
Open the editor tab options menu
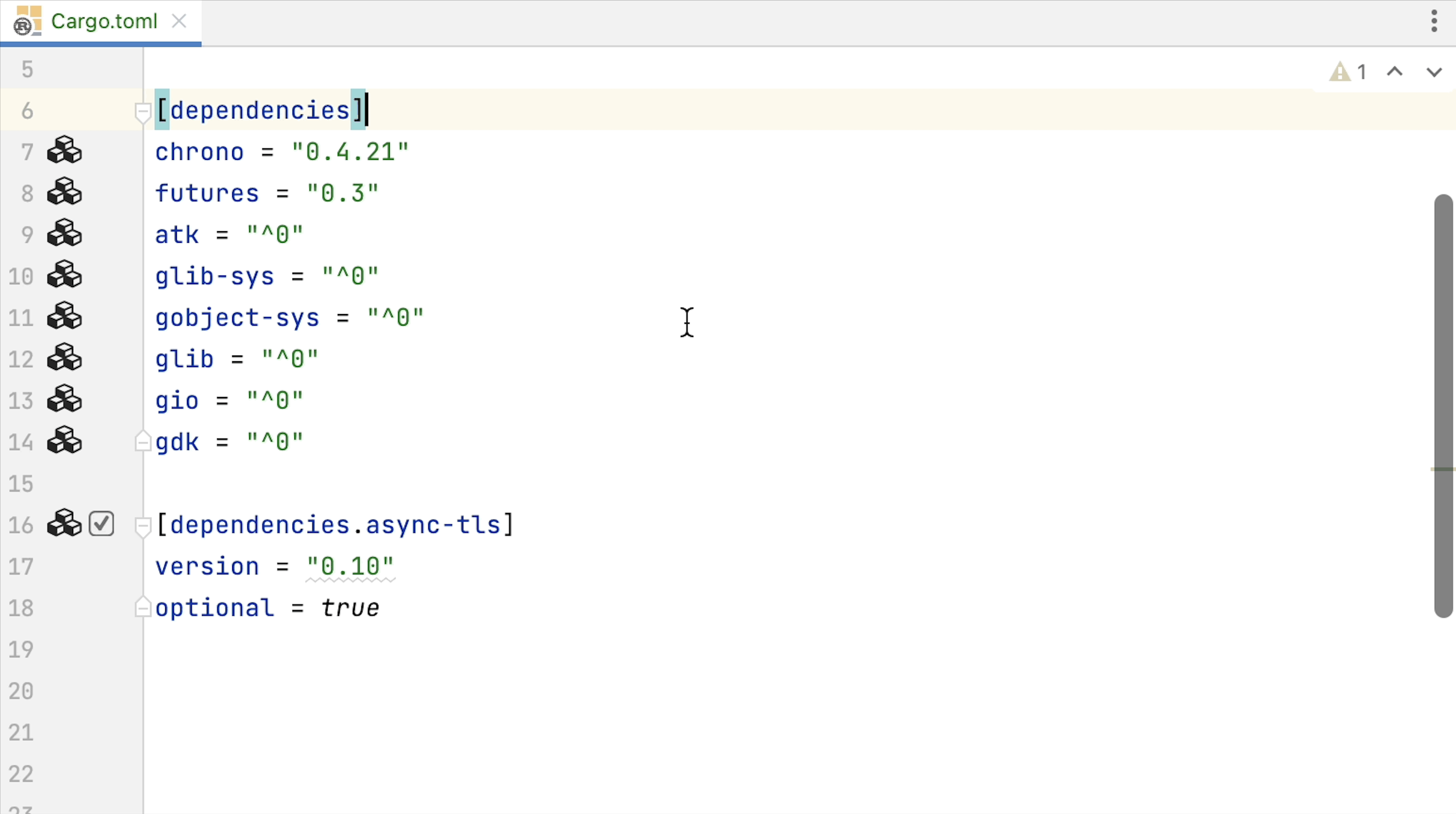(x=1434, y=22)
